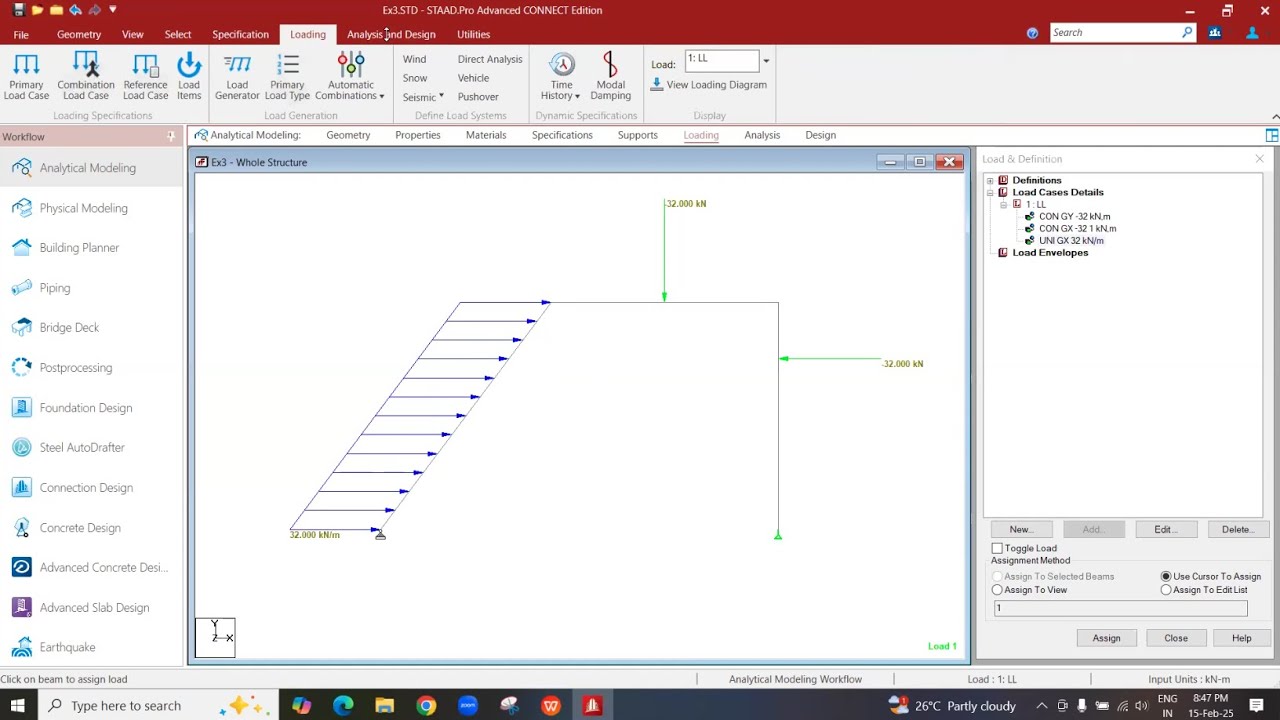Select the Properties page tab

point(417,135)
